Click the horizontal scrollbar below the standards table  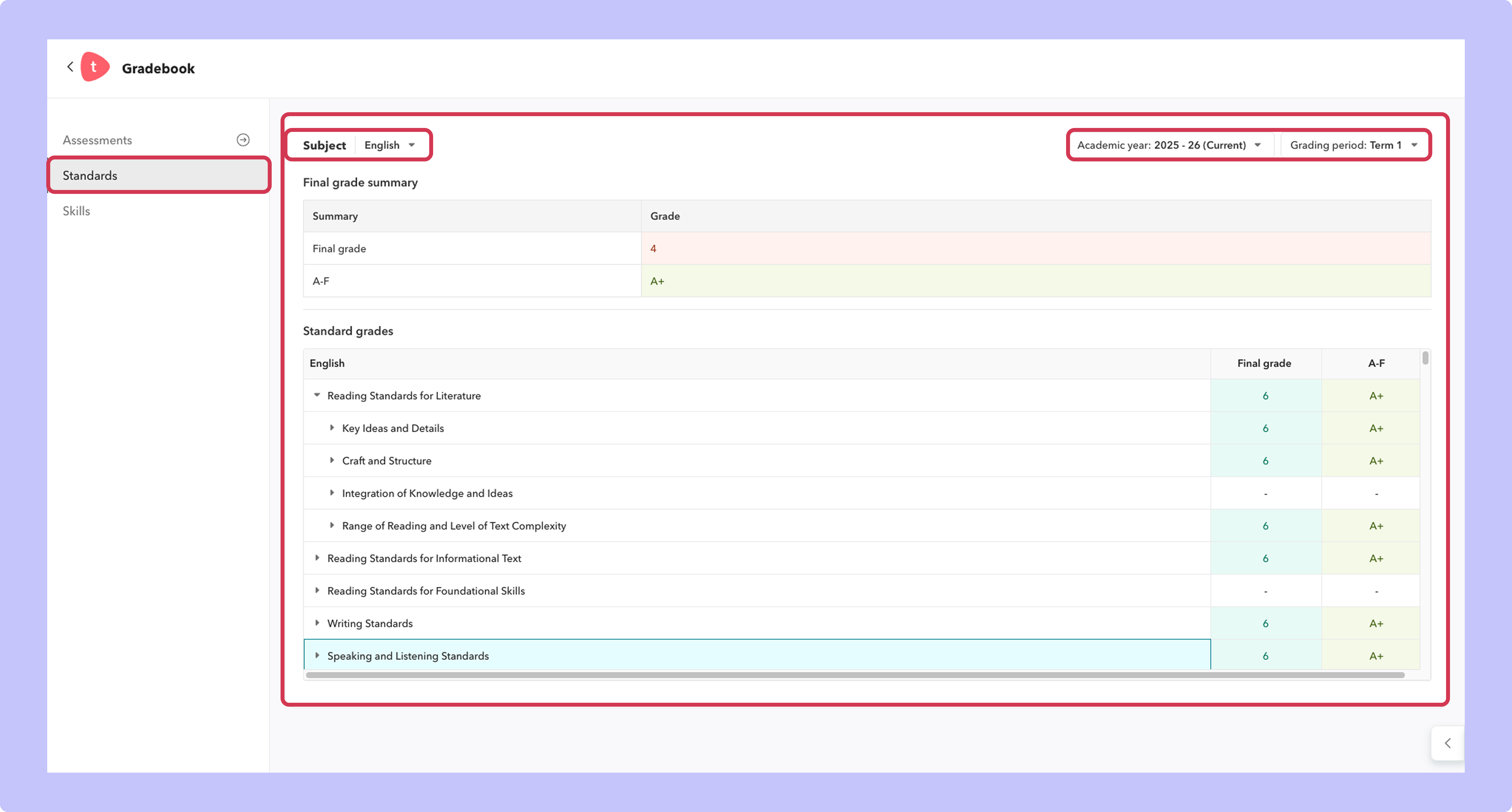point(855,675)
